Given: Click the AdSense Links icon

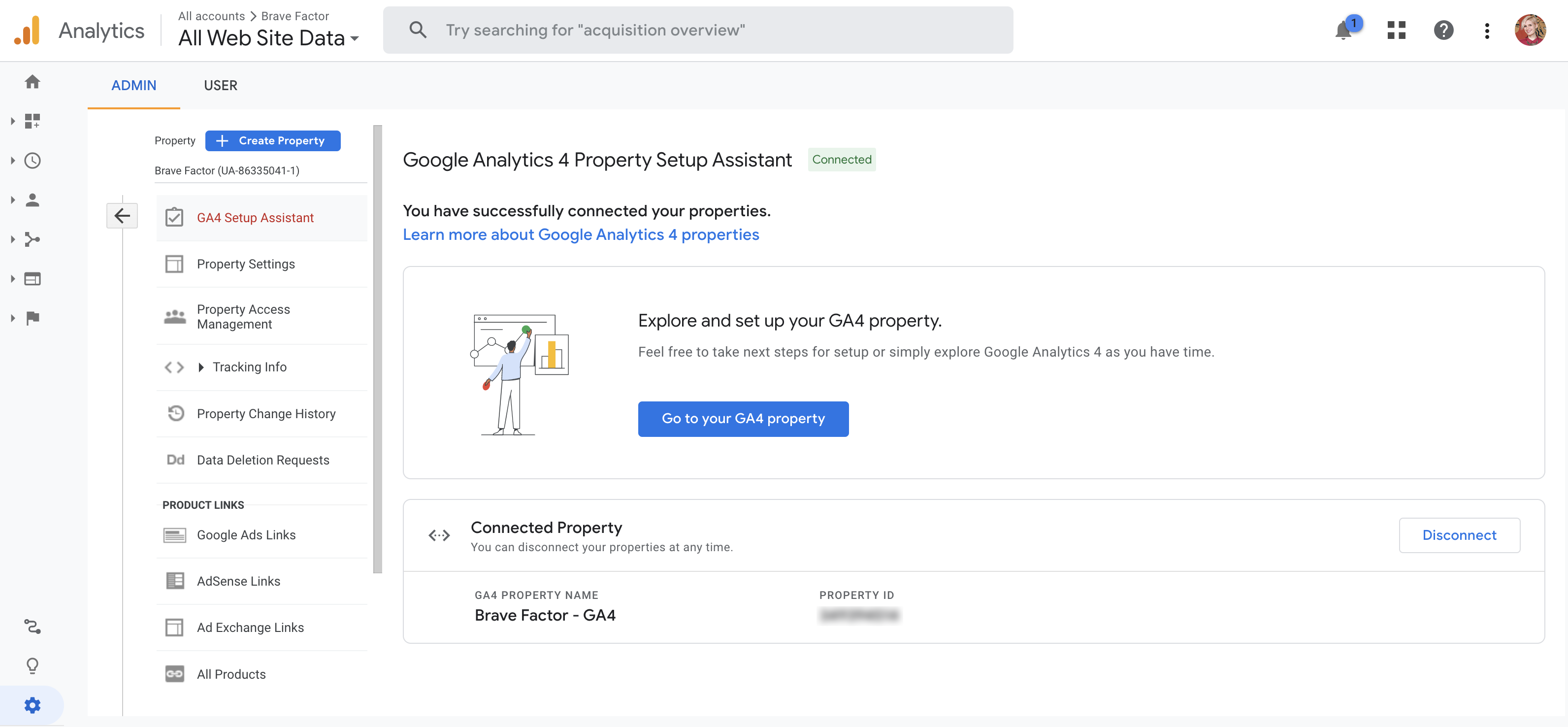Looking at the screenshot, I should [x=175, y=582].
